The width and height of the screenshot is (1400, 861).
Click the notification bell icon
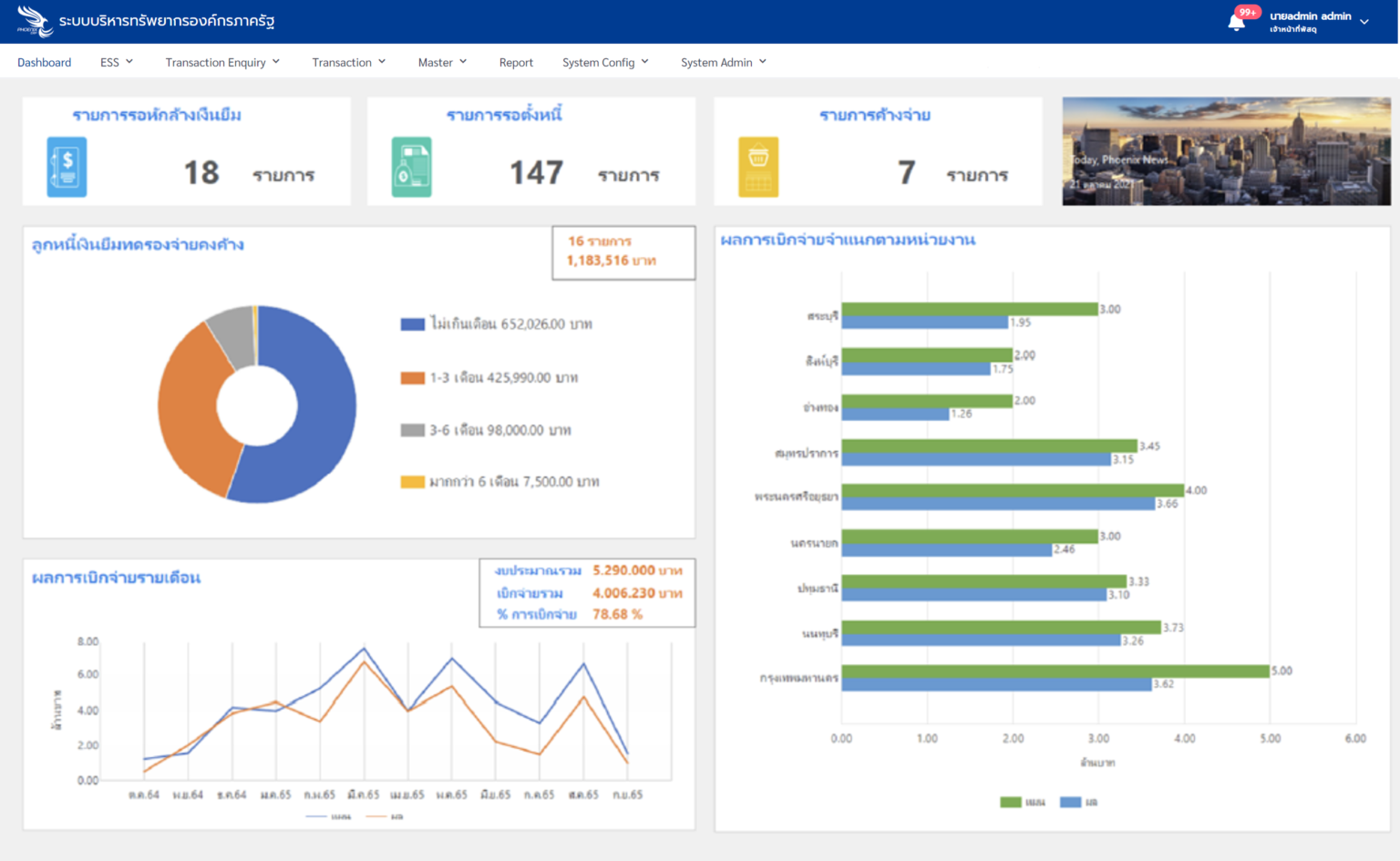1236,23
